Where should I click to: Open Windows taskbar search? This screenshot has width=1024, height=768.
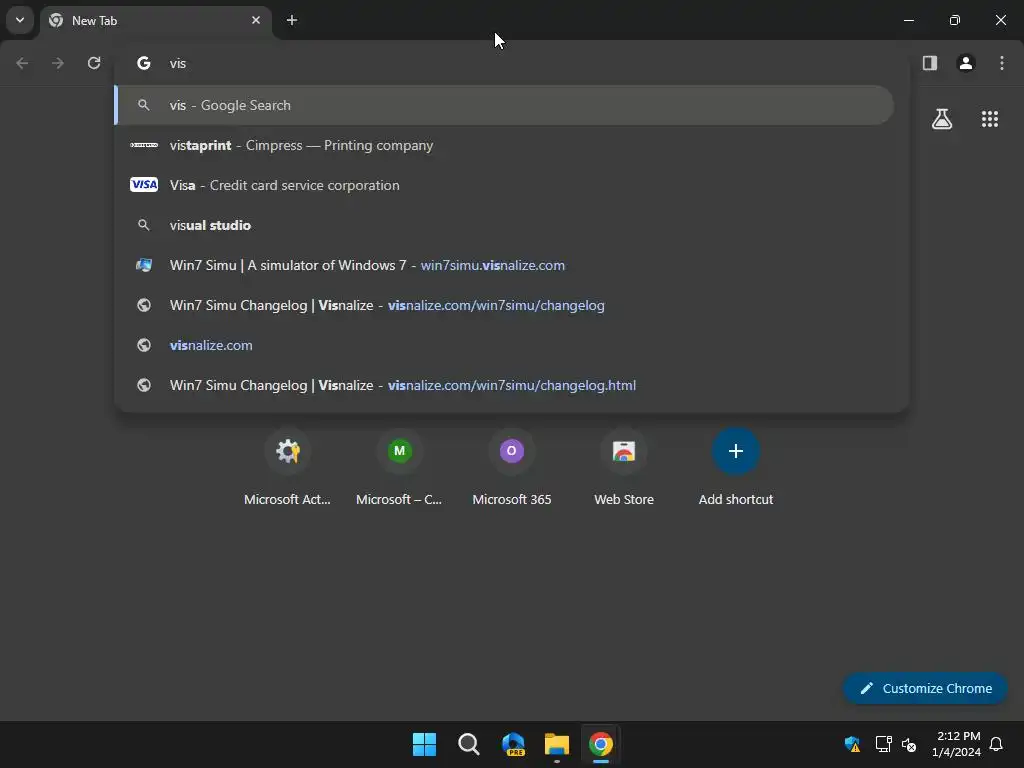click(468, 744)
